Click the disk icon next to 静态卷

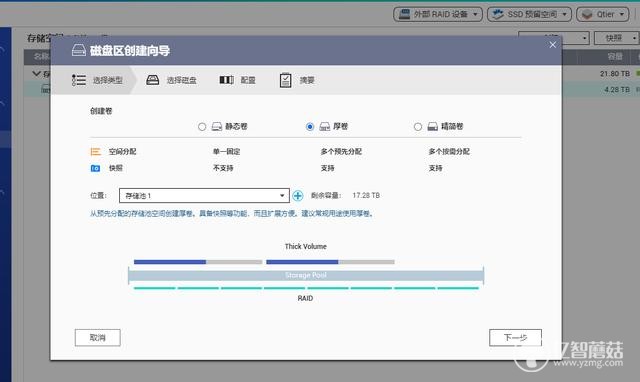click(x=217, y=127)
